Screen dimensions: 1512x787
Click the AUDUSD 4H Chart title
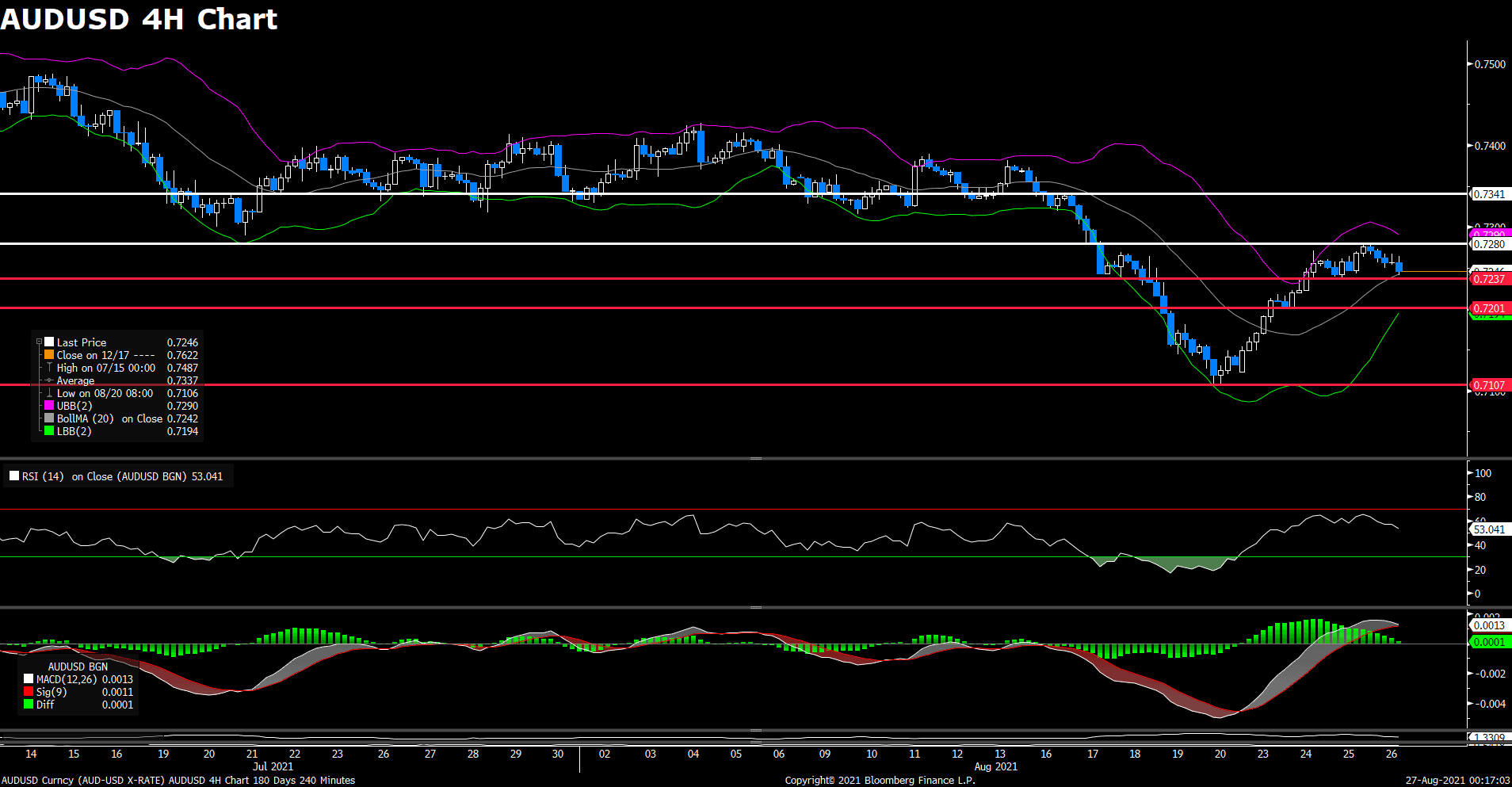[139, 19]
